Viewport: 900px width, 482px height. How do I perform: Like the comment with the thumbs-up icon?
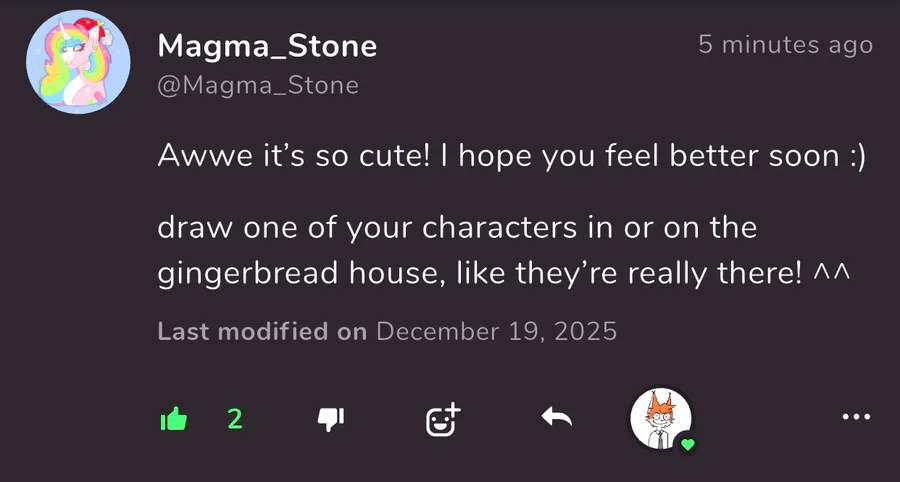point(174,420)
